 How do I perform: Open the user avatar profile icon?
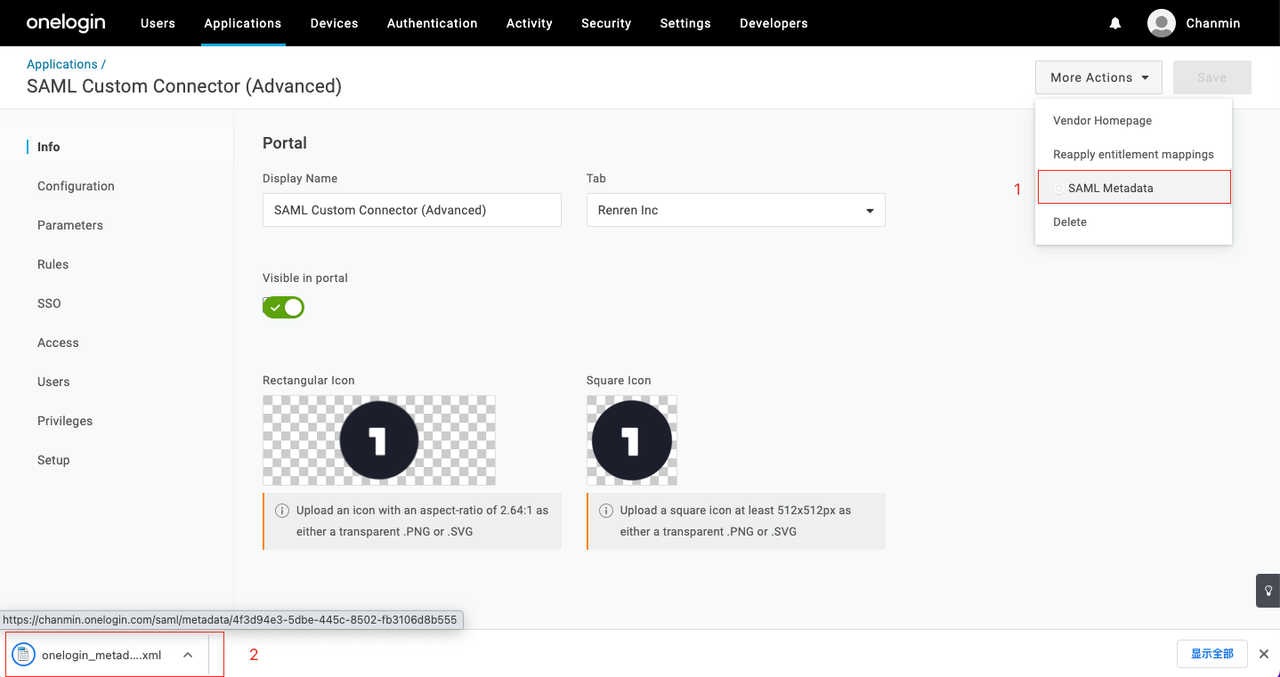coord(1161,23)
